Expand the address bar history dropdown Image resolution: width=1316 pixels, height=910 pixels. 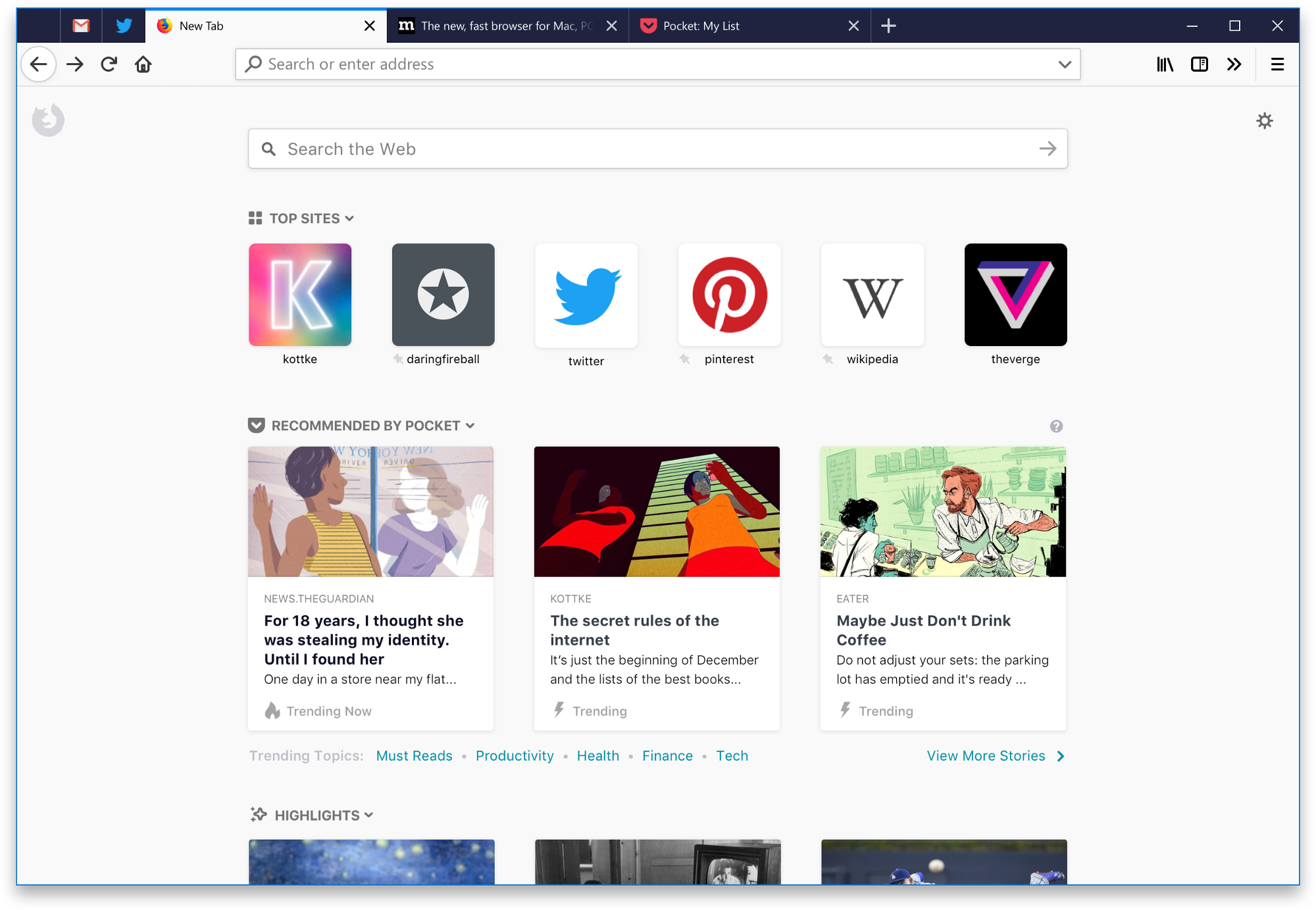[1065, 64]
